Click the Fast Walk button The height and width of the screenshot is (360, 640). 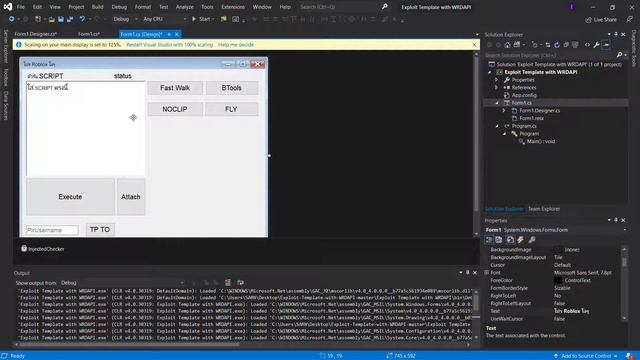175,88
